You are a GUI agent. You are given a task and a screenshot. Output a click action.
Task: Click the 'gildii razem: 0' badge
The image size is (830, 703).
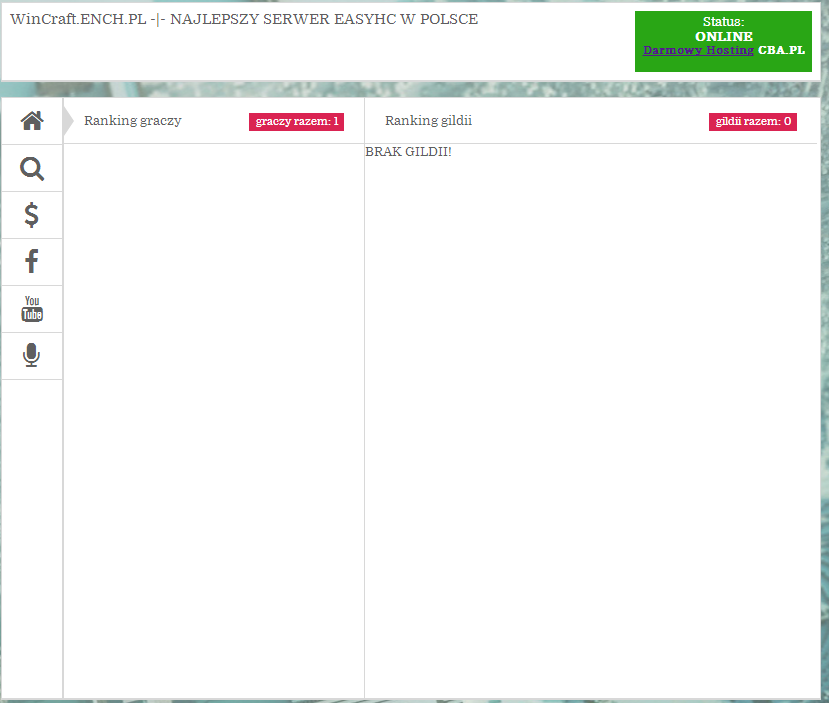coord(753,121)
